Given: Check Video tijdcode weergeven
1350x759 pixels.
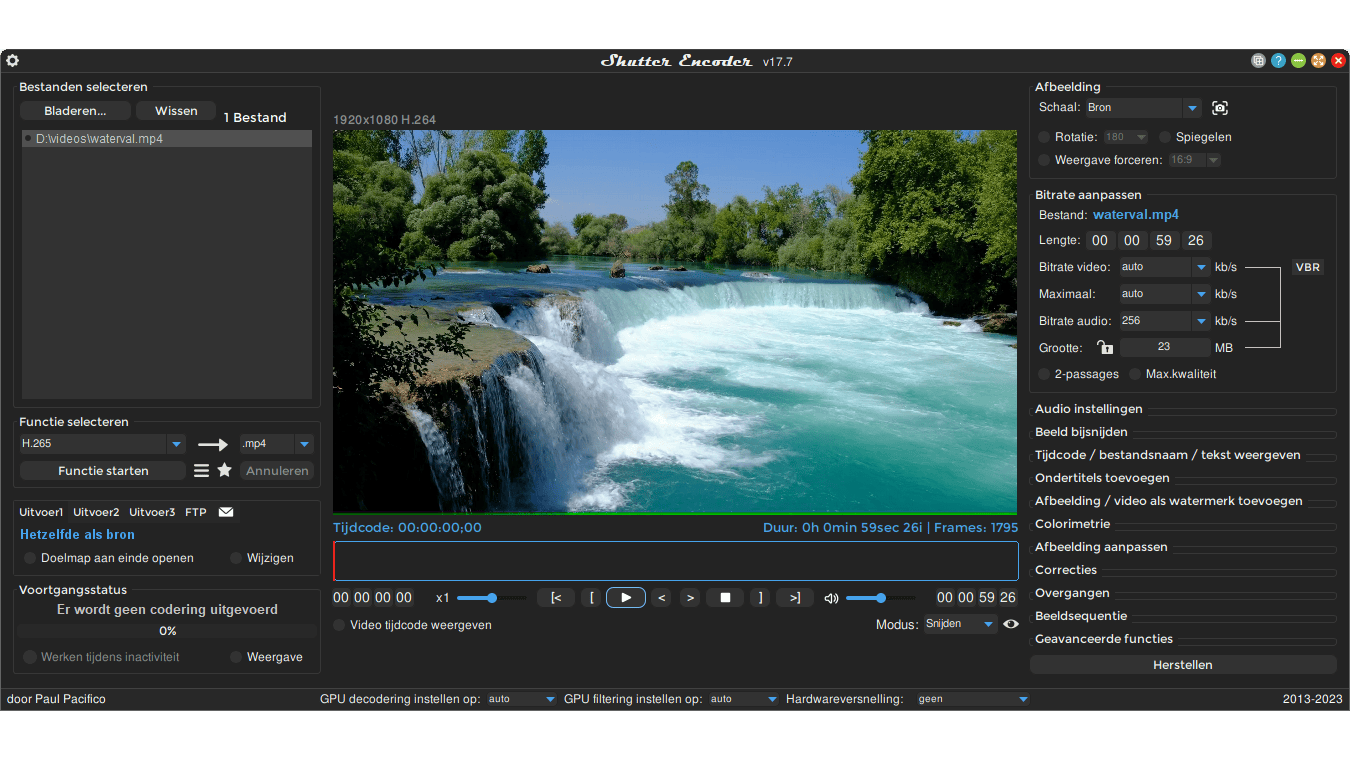Looking at the screenshot, I should pyautogui.click(x=341, y=625).
